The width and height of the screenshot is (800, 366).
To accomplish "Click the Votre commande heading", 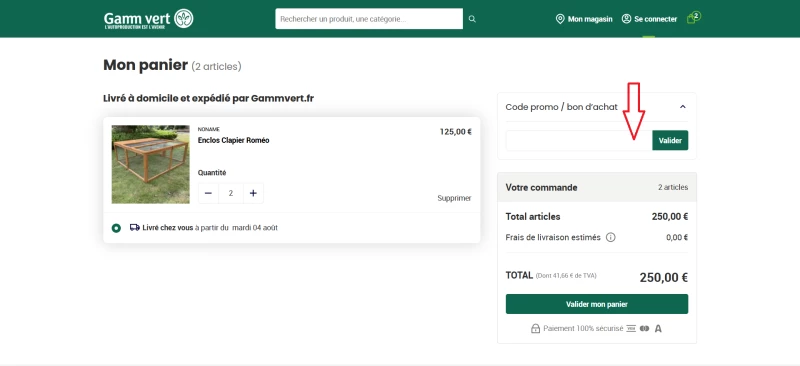I will pyautogui.click(x=541, y=187).
